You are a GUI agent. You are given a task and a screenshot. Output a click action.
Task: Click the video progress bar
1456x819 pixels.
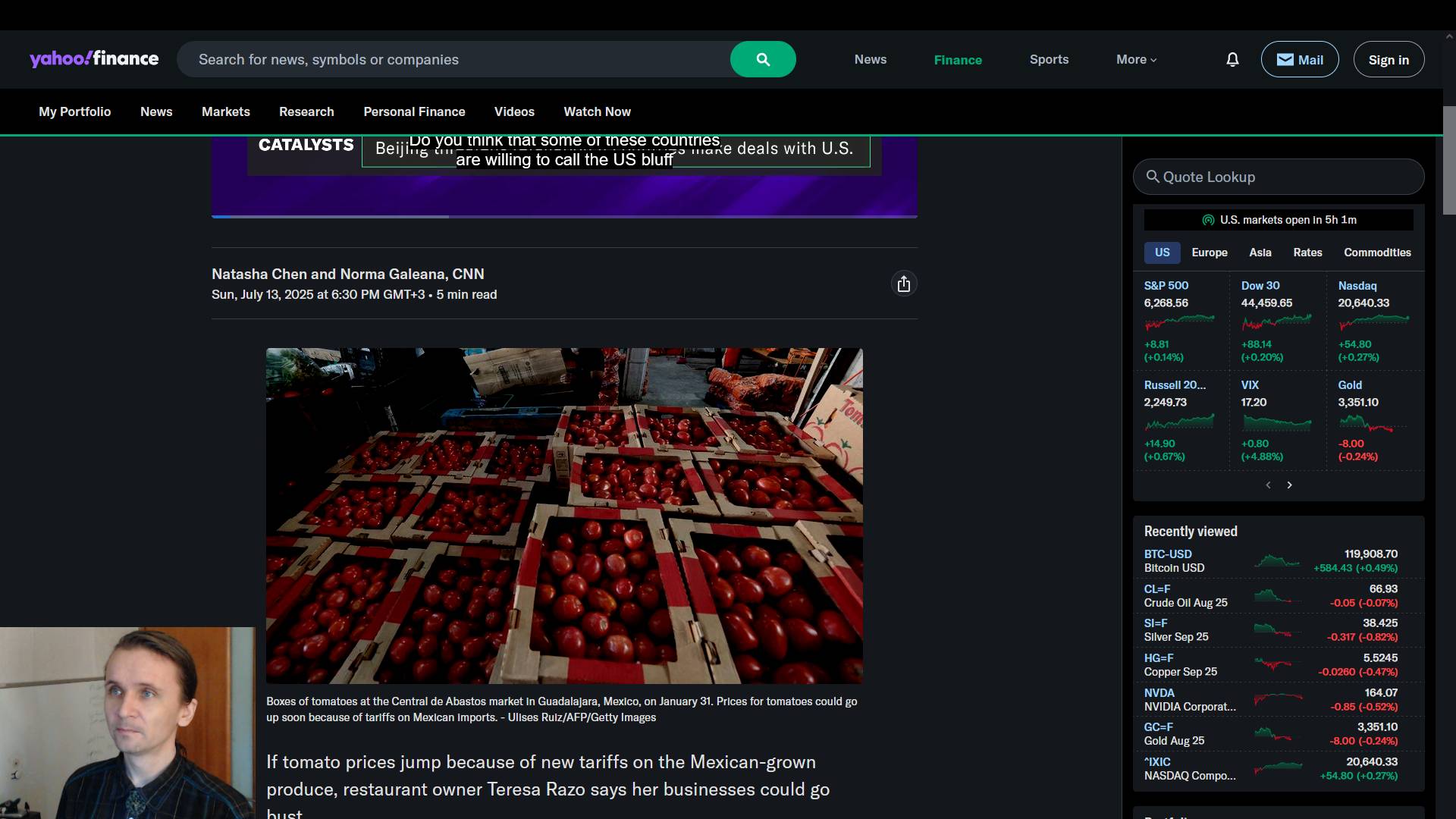click(564, 216)
